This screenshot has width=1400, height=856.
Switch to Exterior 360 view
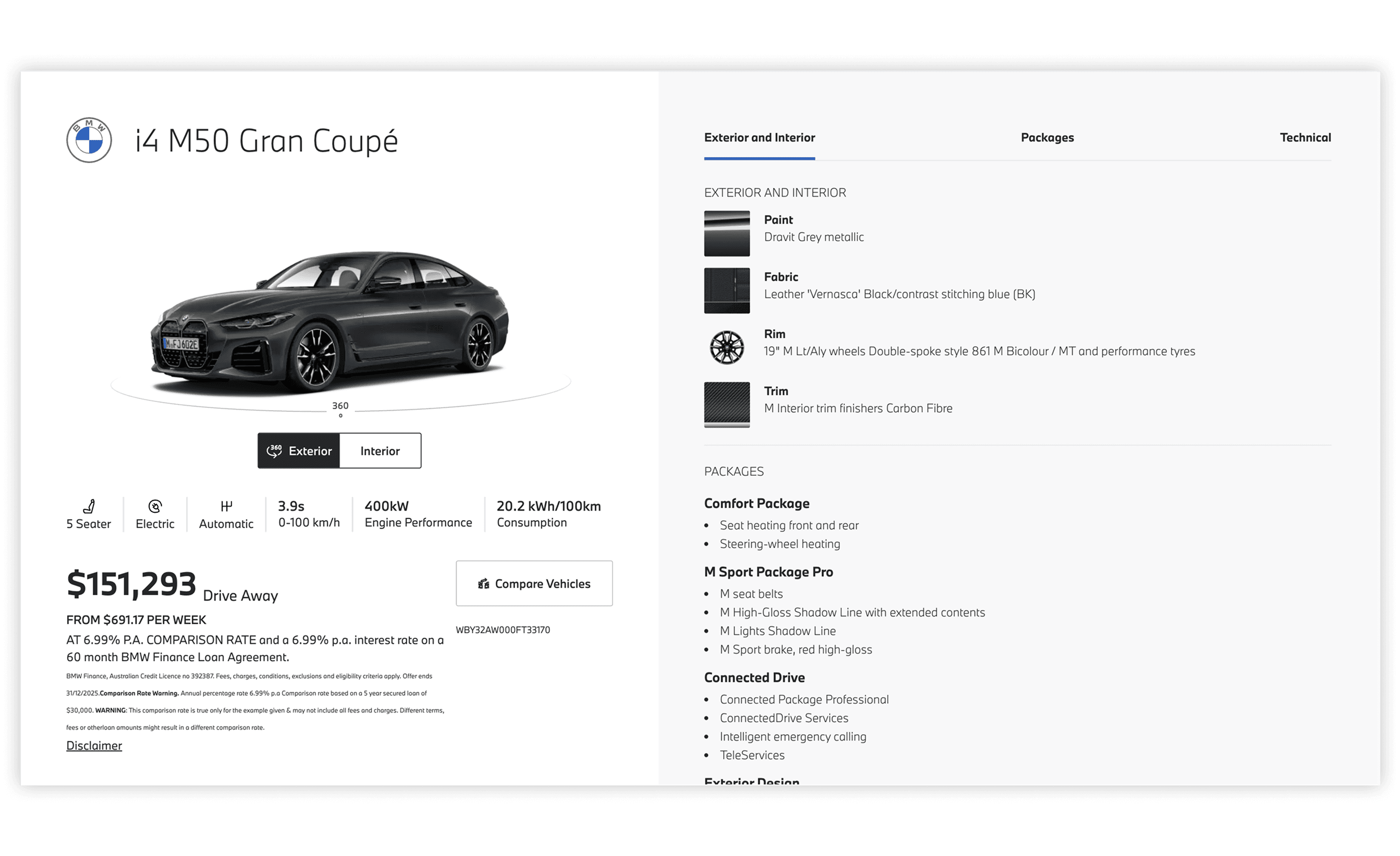click(x=299, y=451)
